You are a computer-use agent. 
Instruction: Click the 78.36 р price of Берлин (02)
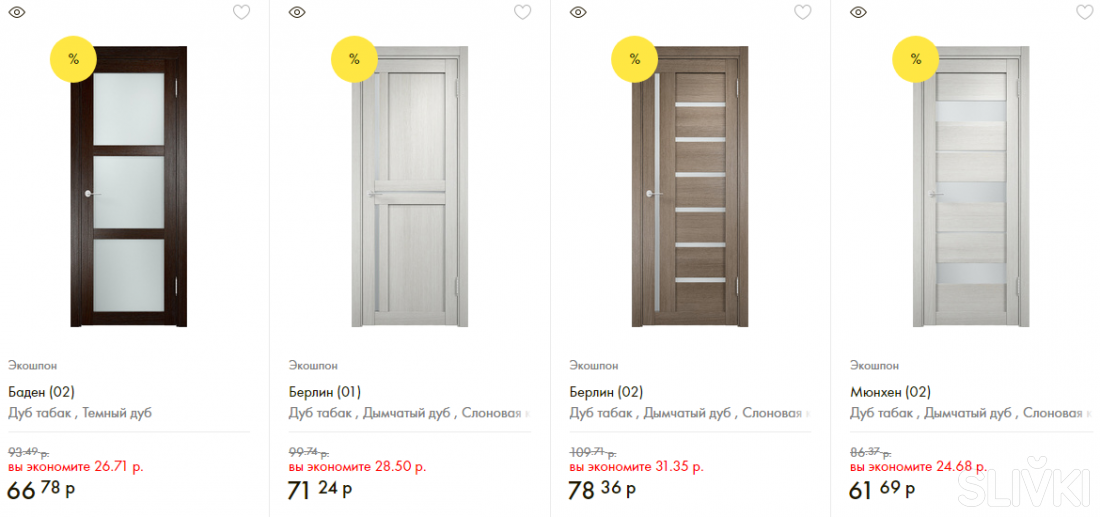tap(604, 490)
